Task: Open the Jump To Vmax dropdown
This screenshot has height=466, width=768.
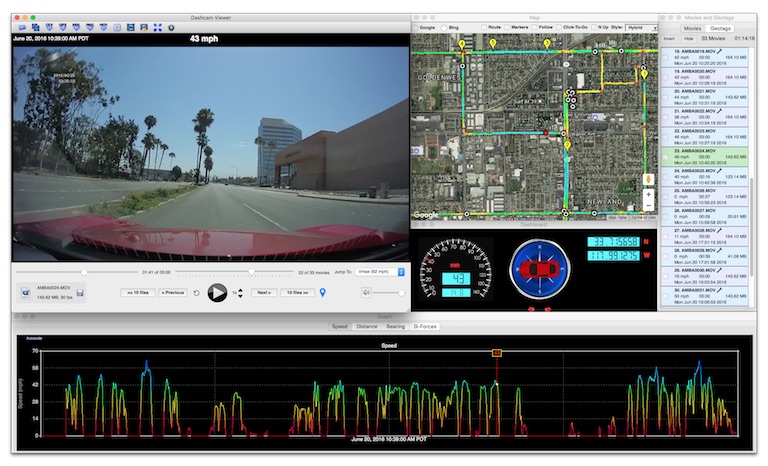Action: [380, 271]
